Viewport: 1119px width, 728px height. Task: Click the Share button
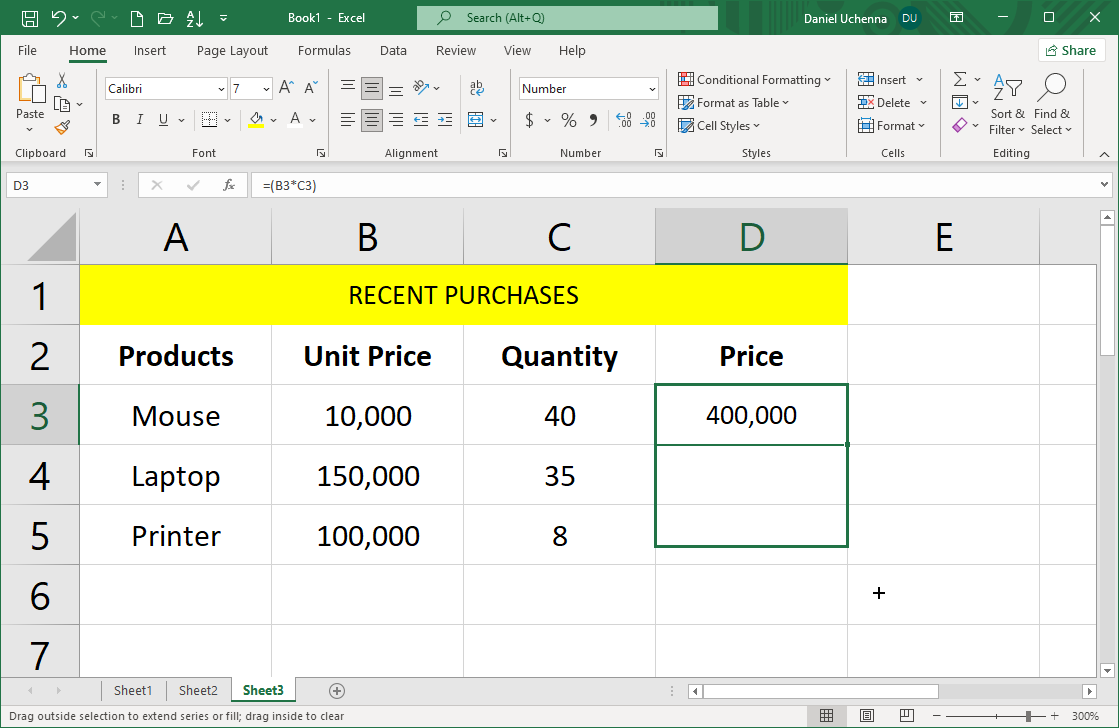coord(1071,50)
